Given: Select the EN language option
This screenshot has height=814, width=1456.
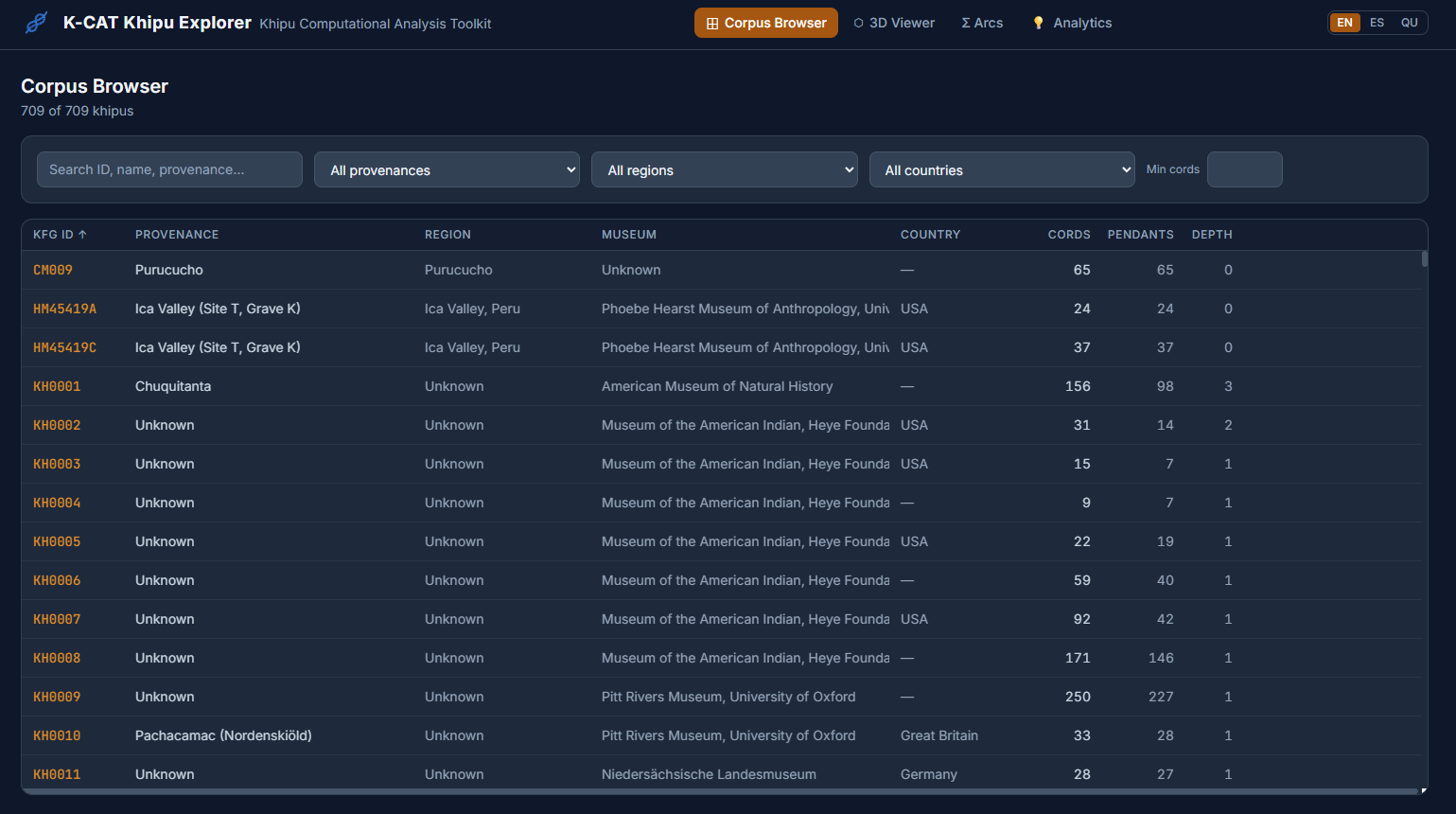Looking at the screenshot, I should [x=1344, y=23].
